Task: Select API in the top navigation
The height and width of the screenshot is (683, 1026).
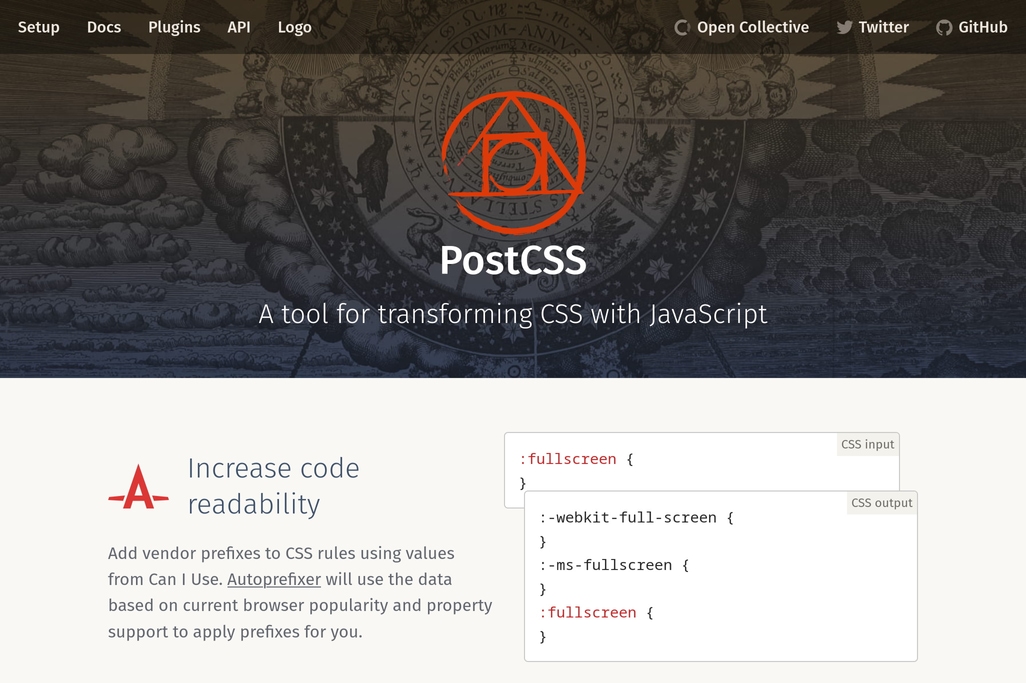Action: (239, 27)
